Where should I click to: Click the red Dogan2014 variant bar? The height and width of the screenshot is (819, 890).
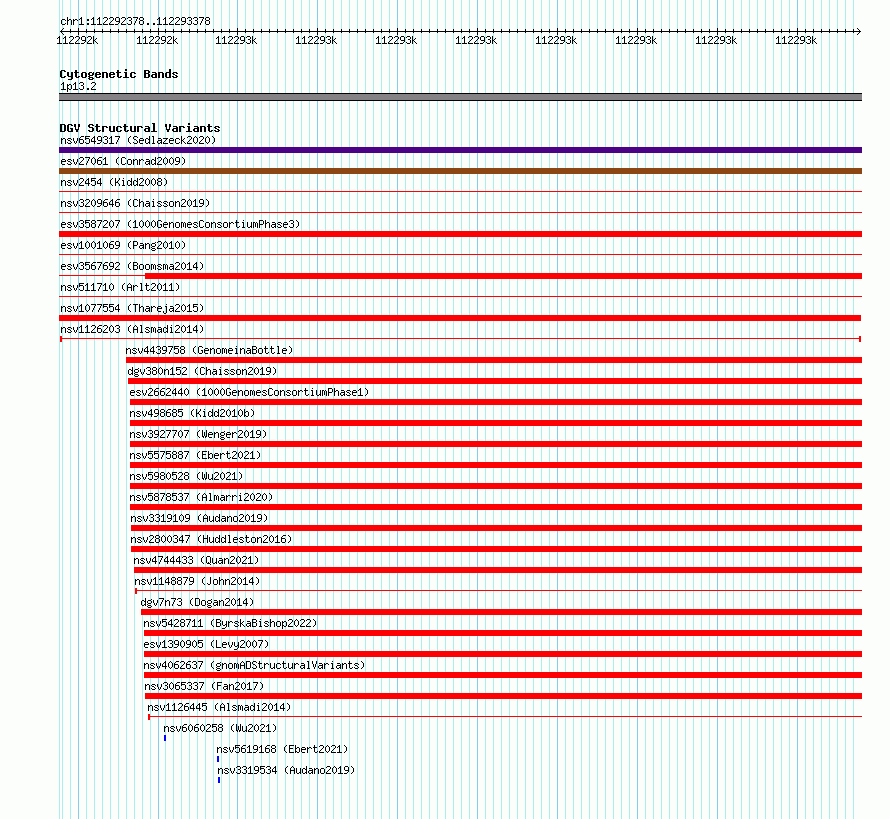click(x=501, y=612)
